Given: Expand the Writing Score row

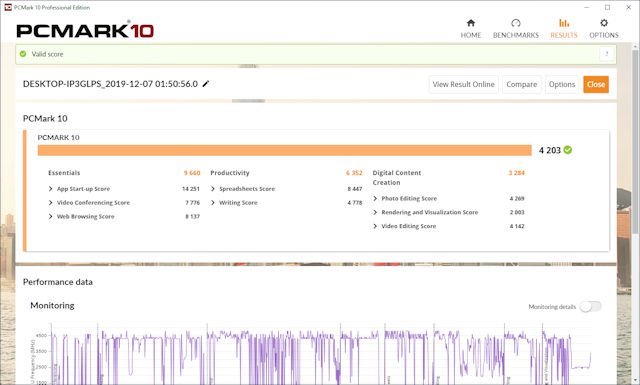Looking at the screenshot, I should click(x=213, y=203).
